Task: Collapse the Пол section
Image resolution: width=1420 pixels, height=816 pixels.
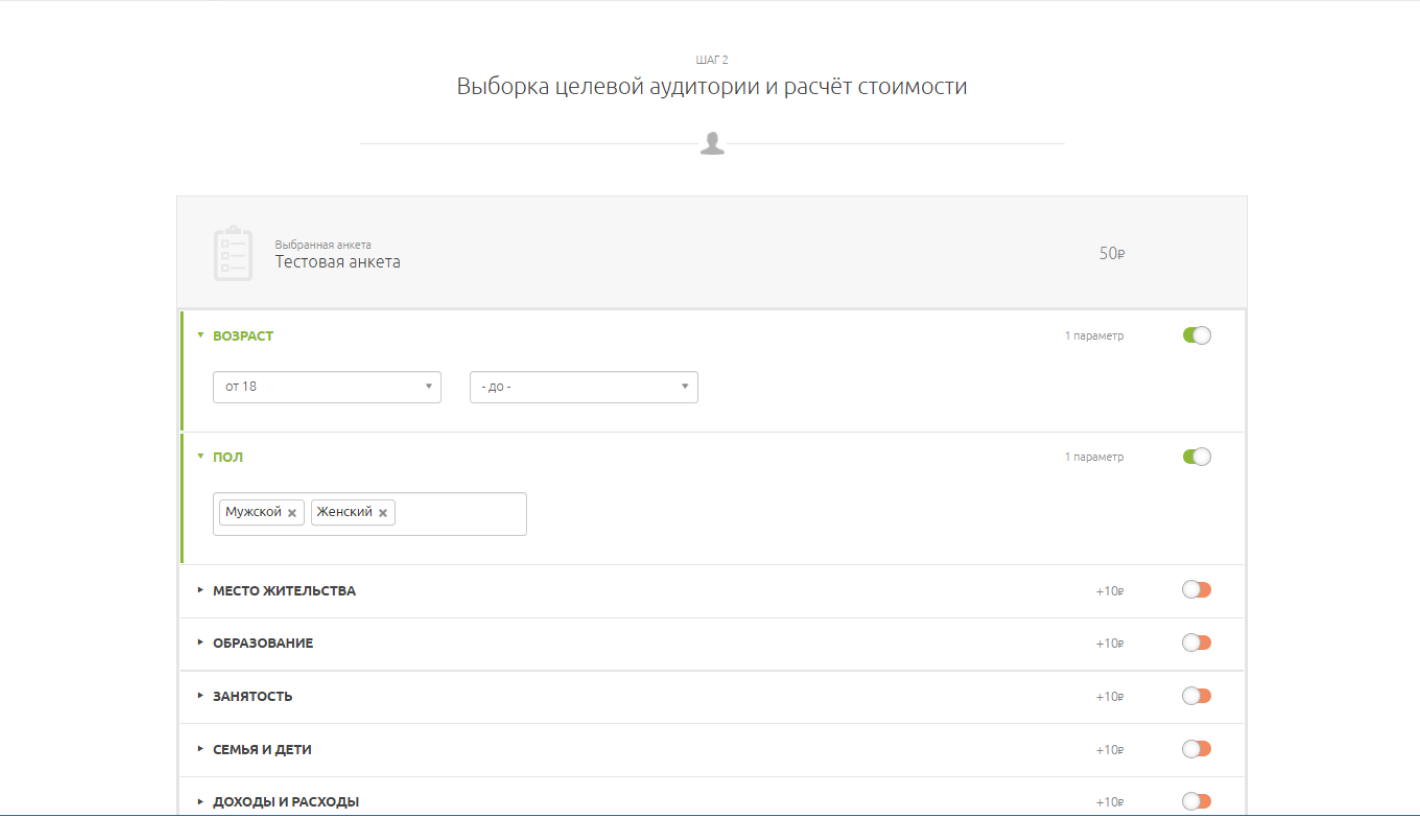Action: [x=227, y=457]
